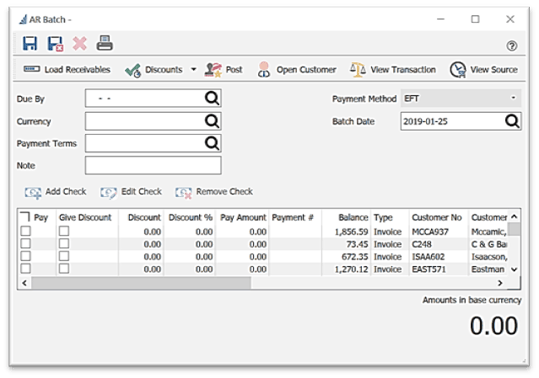
Task: Click the grid's scroll right arrow
Action: coord(500,283)
